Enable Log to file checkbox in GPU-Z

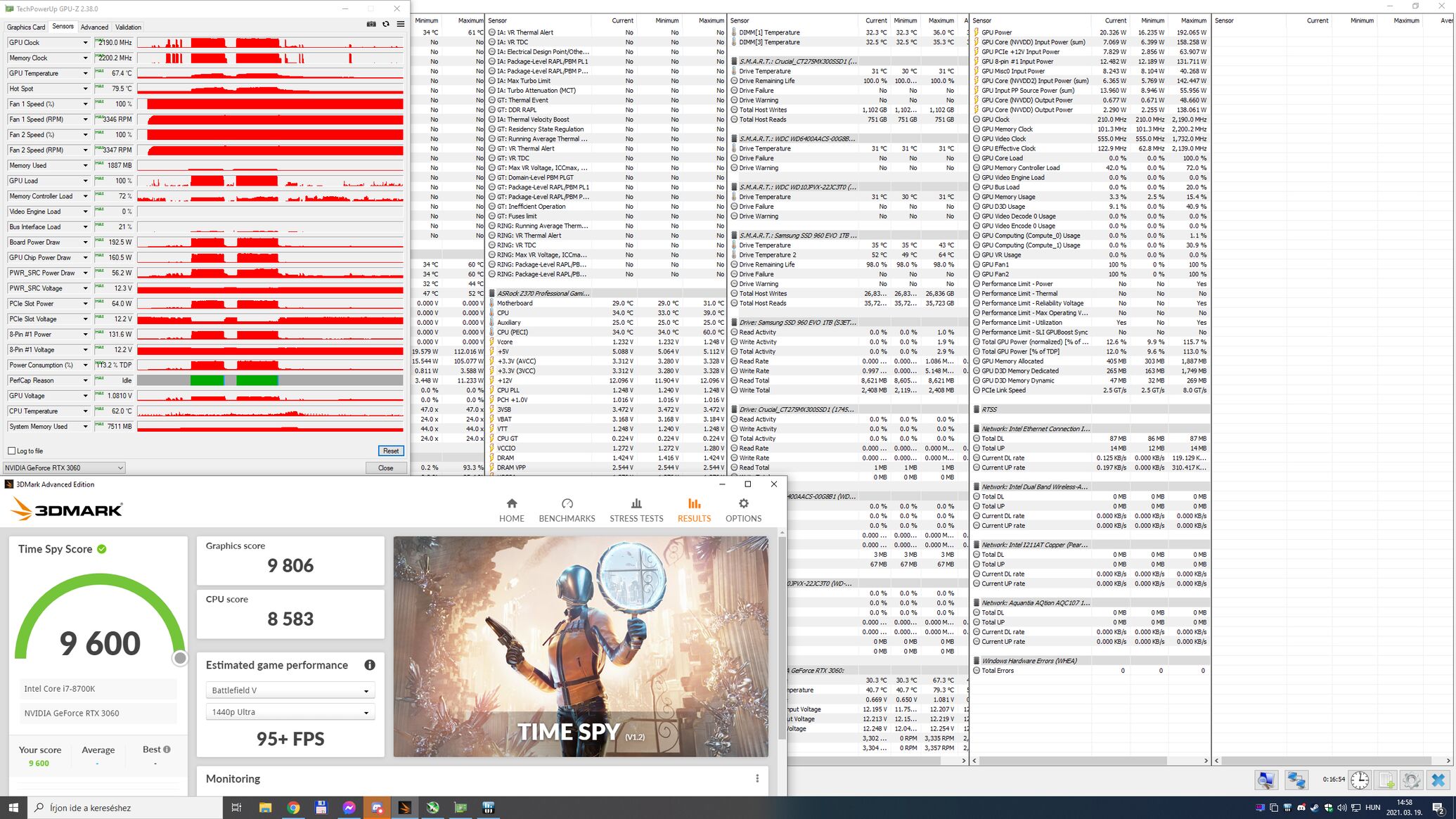(x=11, y=451)
